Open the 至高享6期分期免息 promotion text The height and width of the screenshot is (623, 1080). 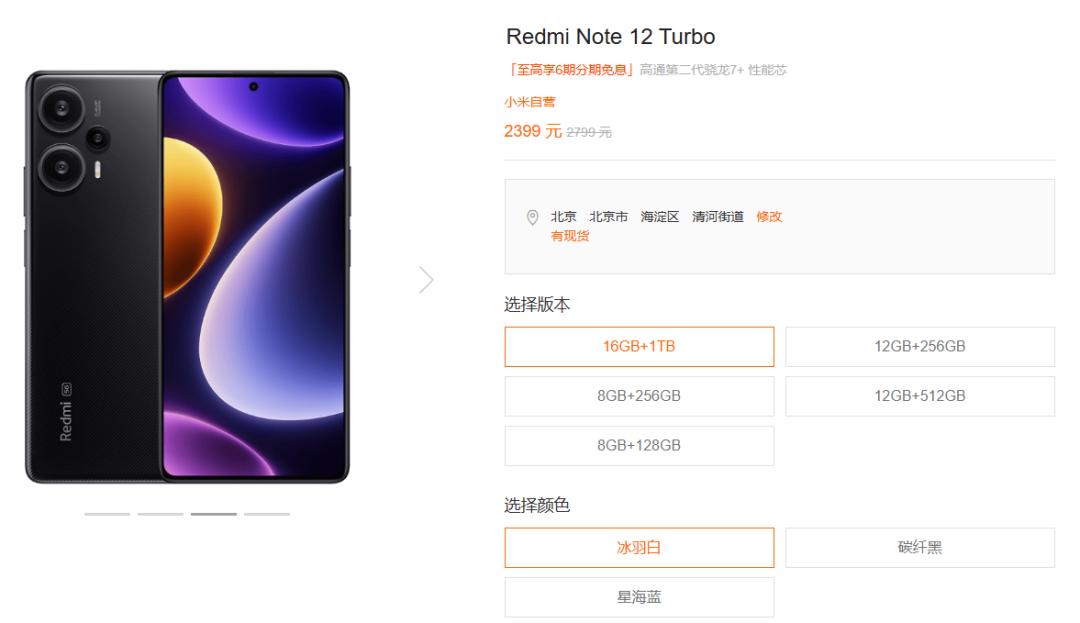click(x=570, y=70)
